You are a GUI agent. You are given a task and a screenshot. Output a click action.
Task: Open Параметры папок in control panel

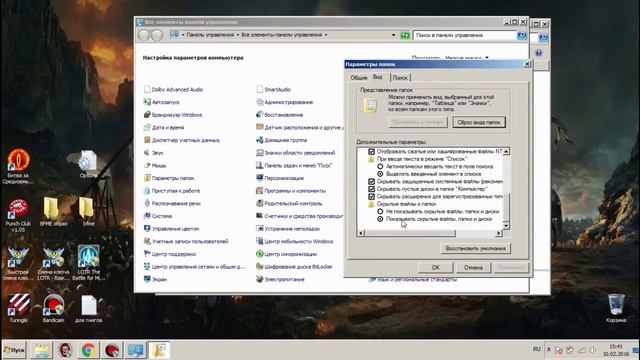tap(169, 178)
